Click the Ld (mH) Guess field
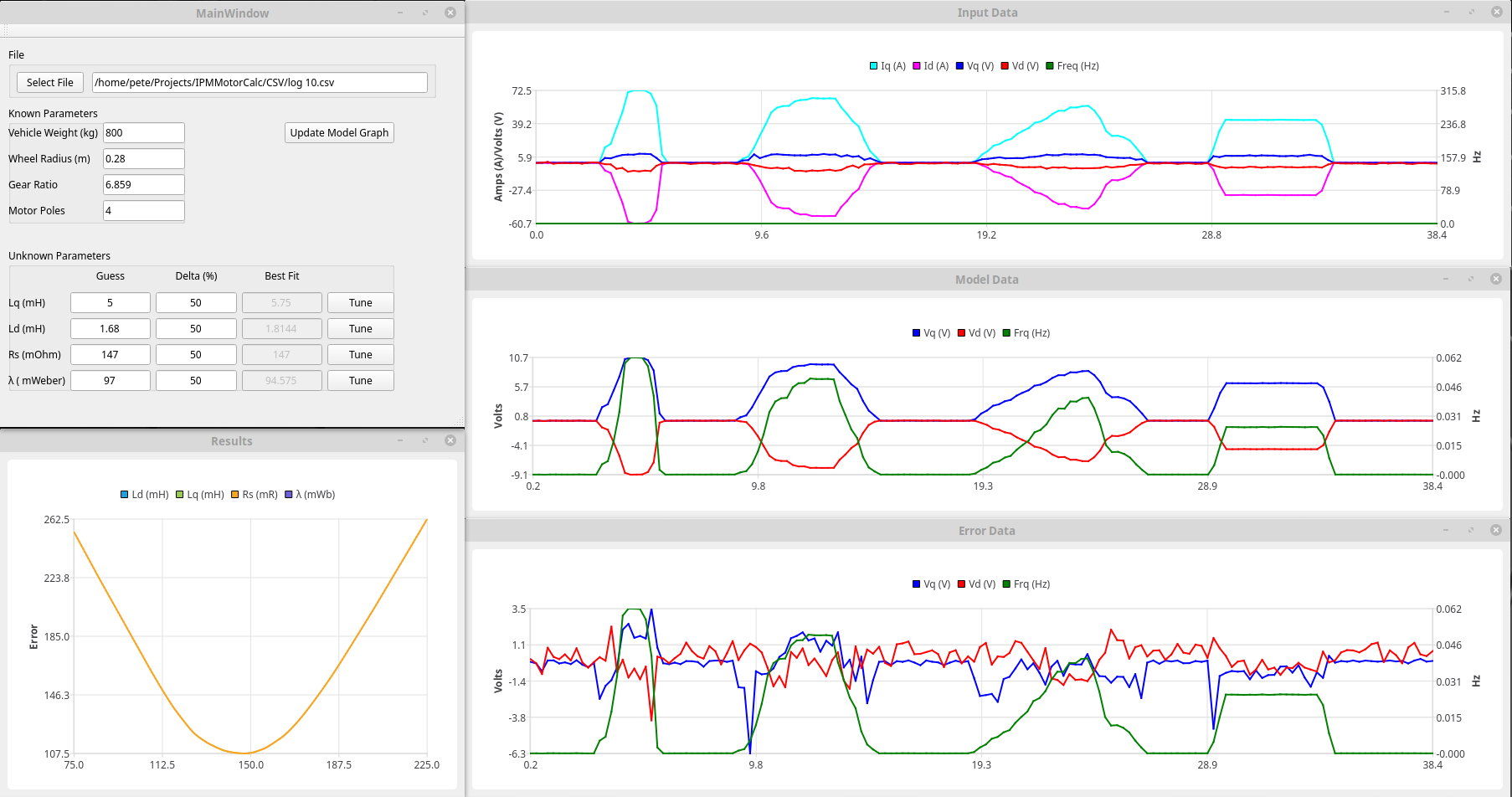The image size is (1512, 797). point(110,329)
